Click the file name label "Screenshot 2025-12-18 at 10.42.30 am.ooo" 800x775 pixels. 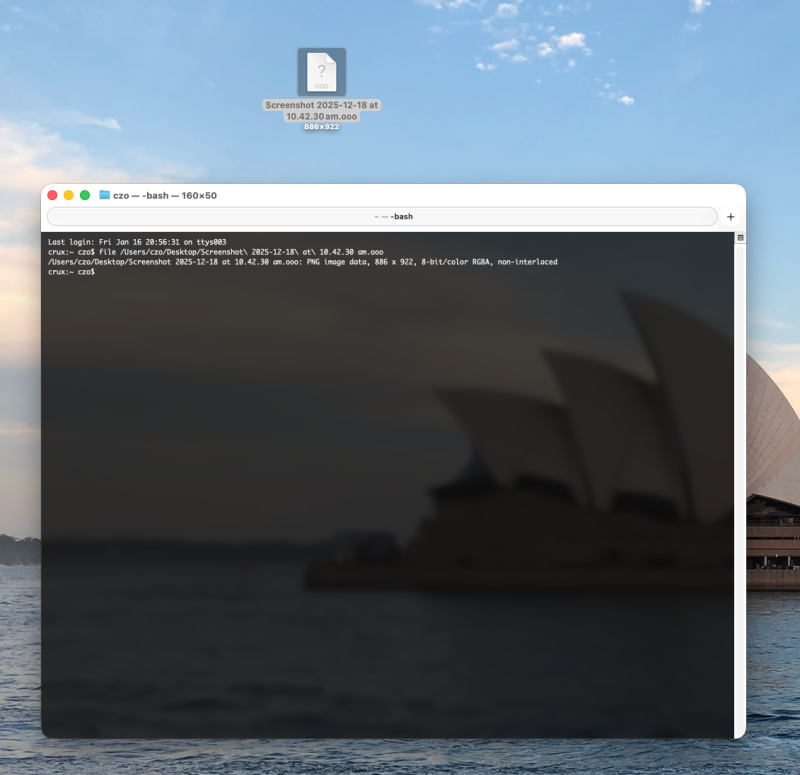tap(321, 111)
